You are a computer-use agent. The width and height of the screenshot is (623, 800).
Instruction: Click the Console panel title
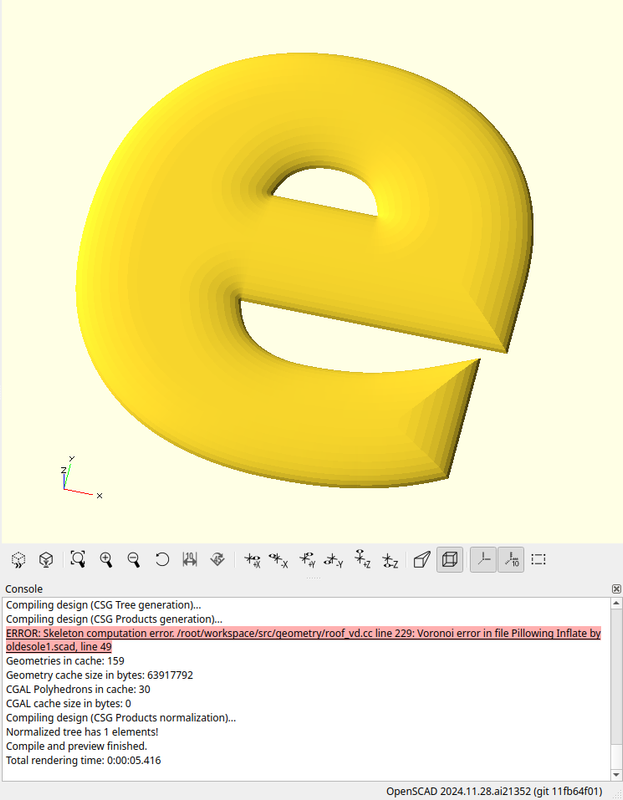[x=24, y=589]
